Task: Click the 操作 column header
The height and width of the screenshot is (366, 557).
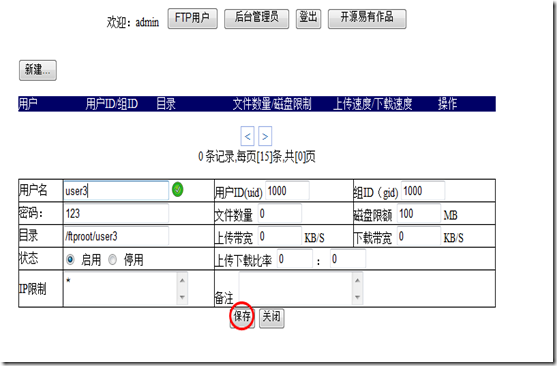Action: [447, 104]
